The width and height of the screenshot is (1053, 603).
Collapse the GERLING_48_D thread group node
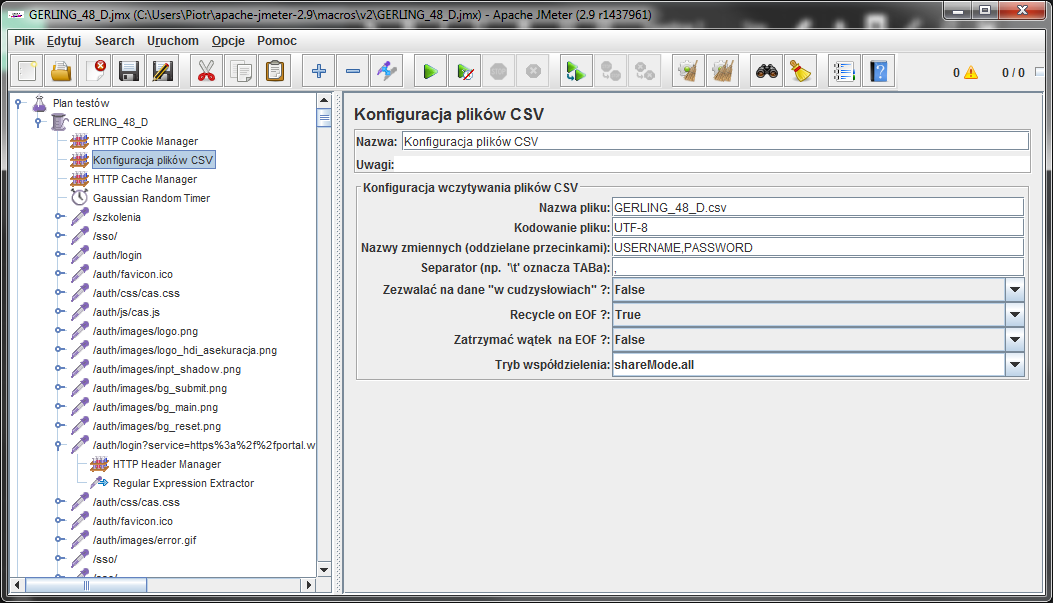point(38,122)
